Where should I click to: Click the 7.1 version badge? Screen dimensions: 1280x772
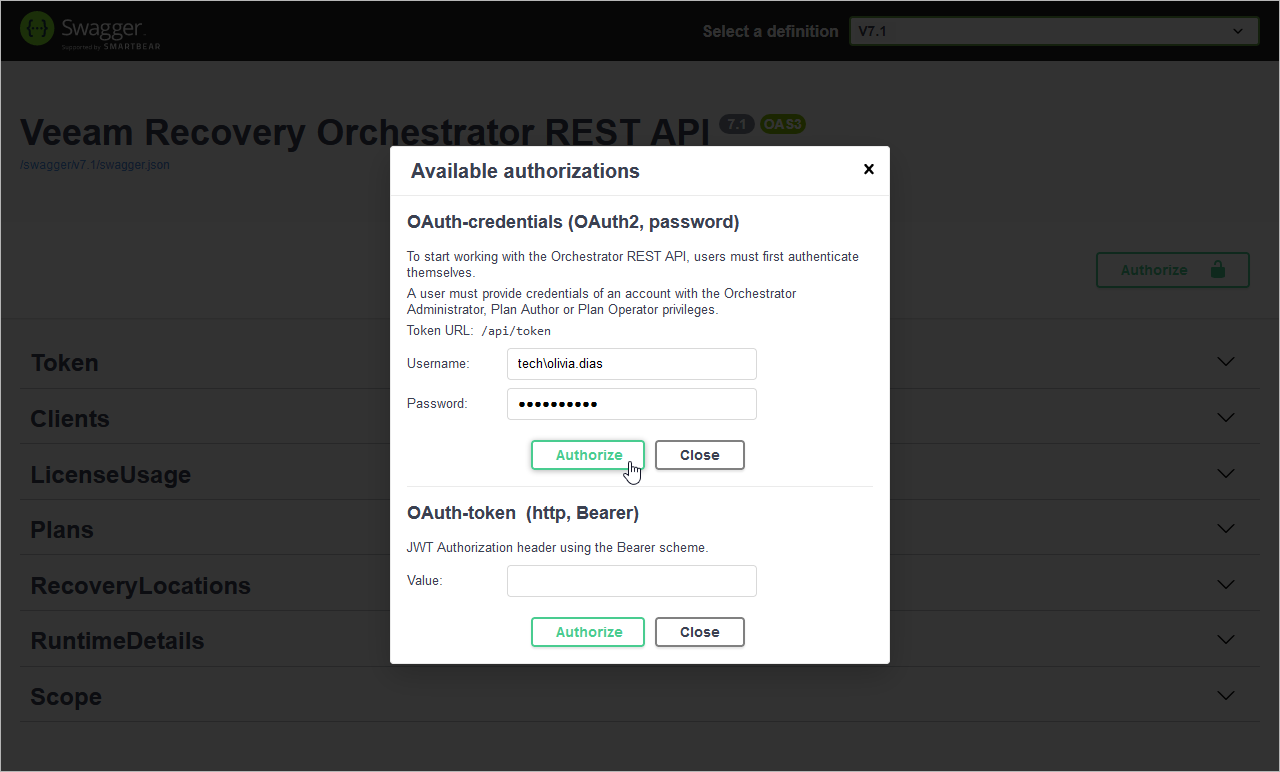737,124
